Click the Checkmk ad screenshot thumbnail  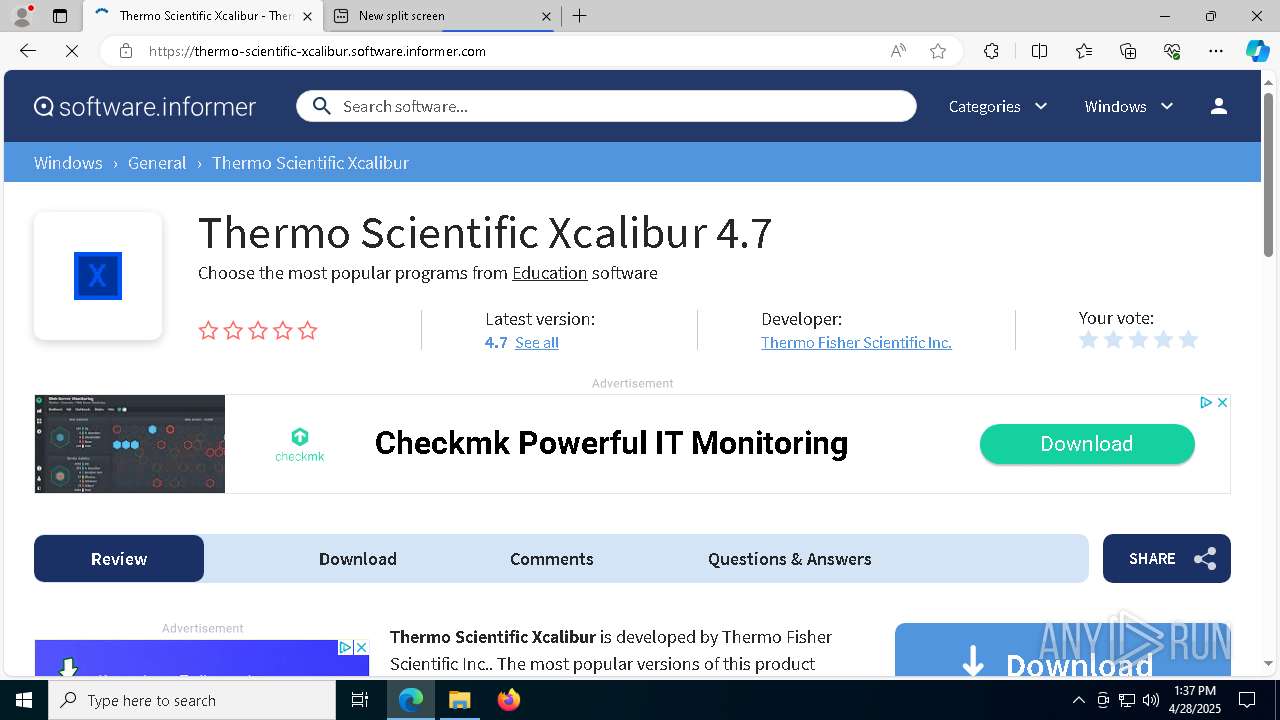(x=130, y=444)
